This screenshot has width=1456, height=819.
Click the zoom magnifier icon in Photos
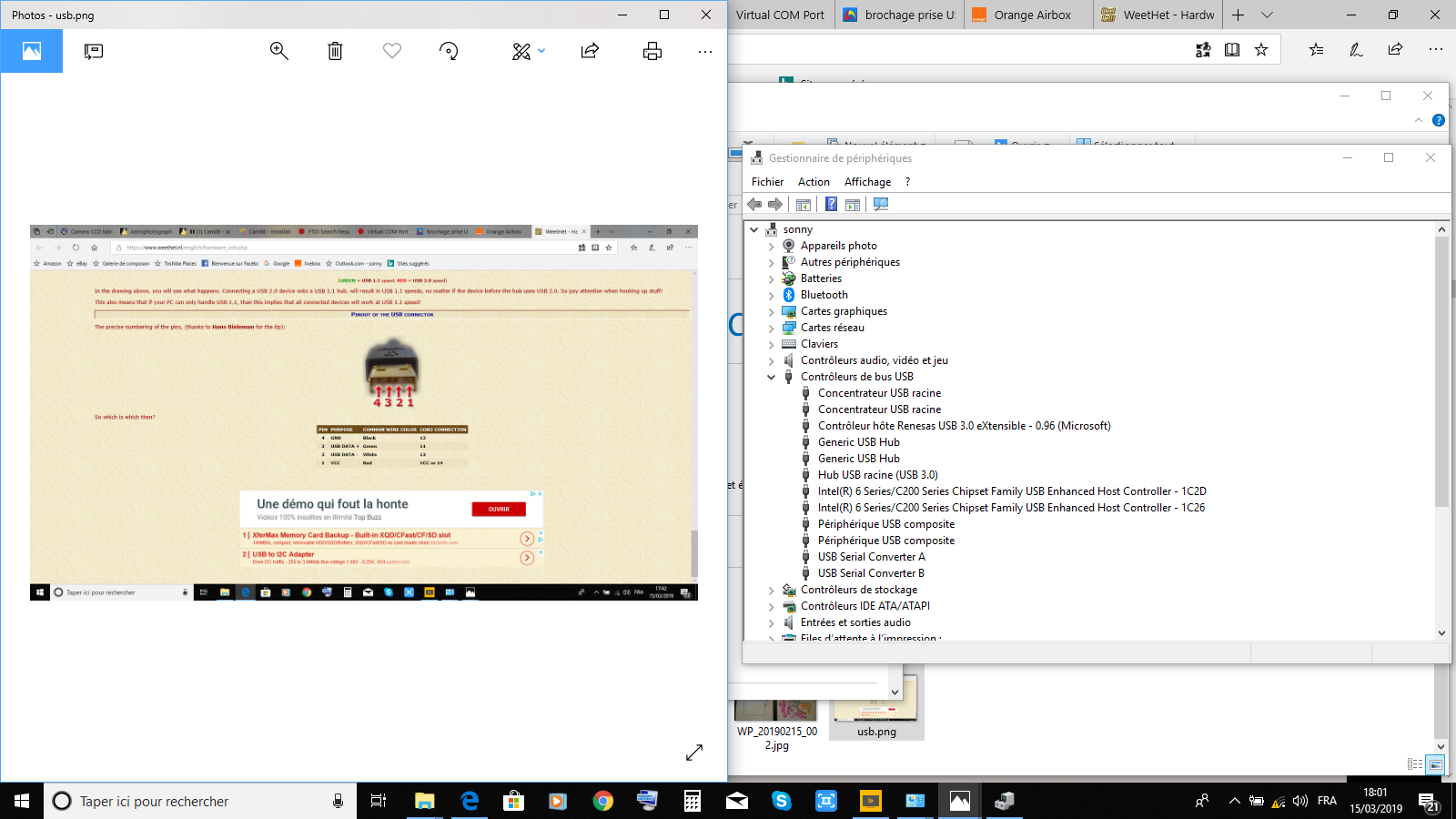click(279, 51)
